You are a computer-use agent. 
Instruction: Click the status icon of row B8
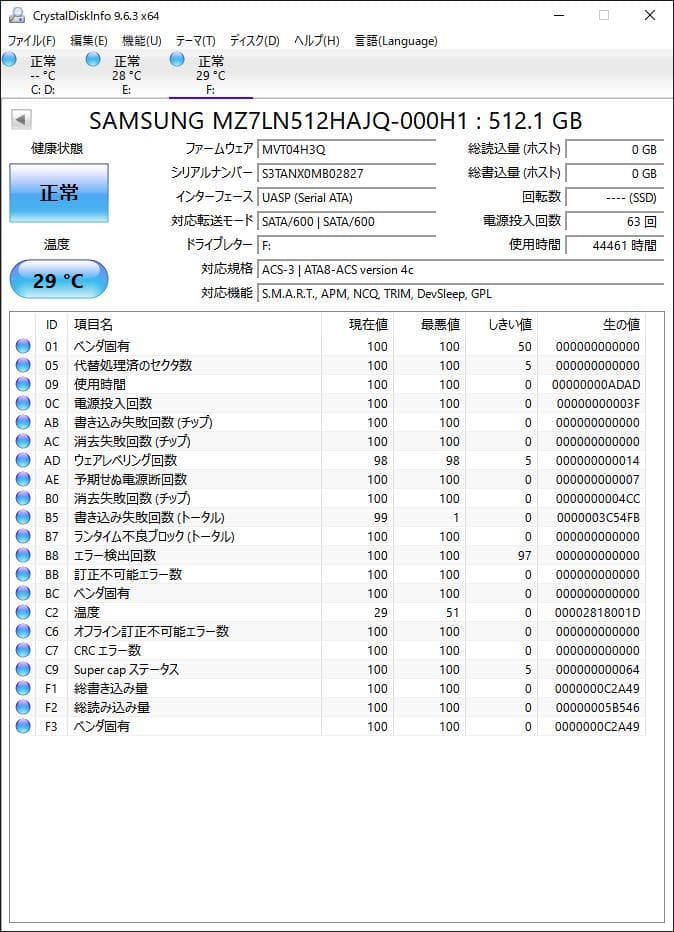pos(23,555)
